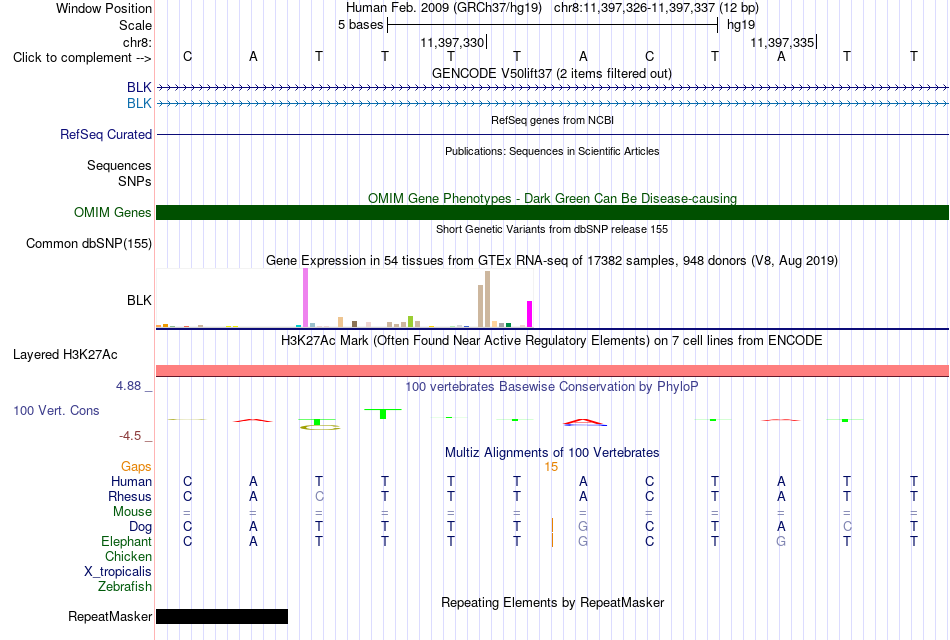Click the light grey 'G' in Dog row

(583, 527)
